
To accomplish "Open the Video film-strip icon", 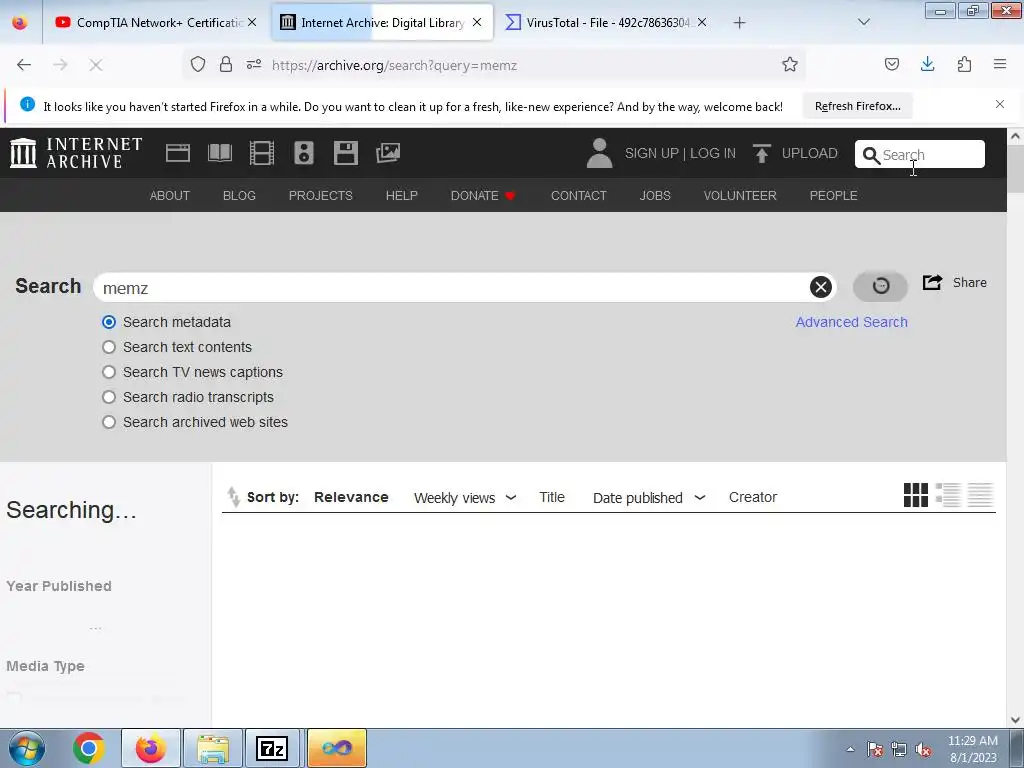I will tap(262, 153).
